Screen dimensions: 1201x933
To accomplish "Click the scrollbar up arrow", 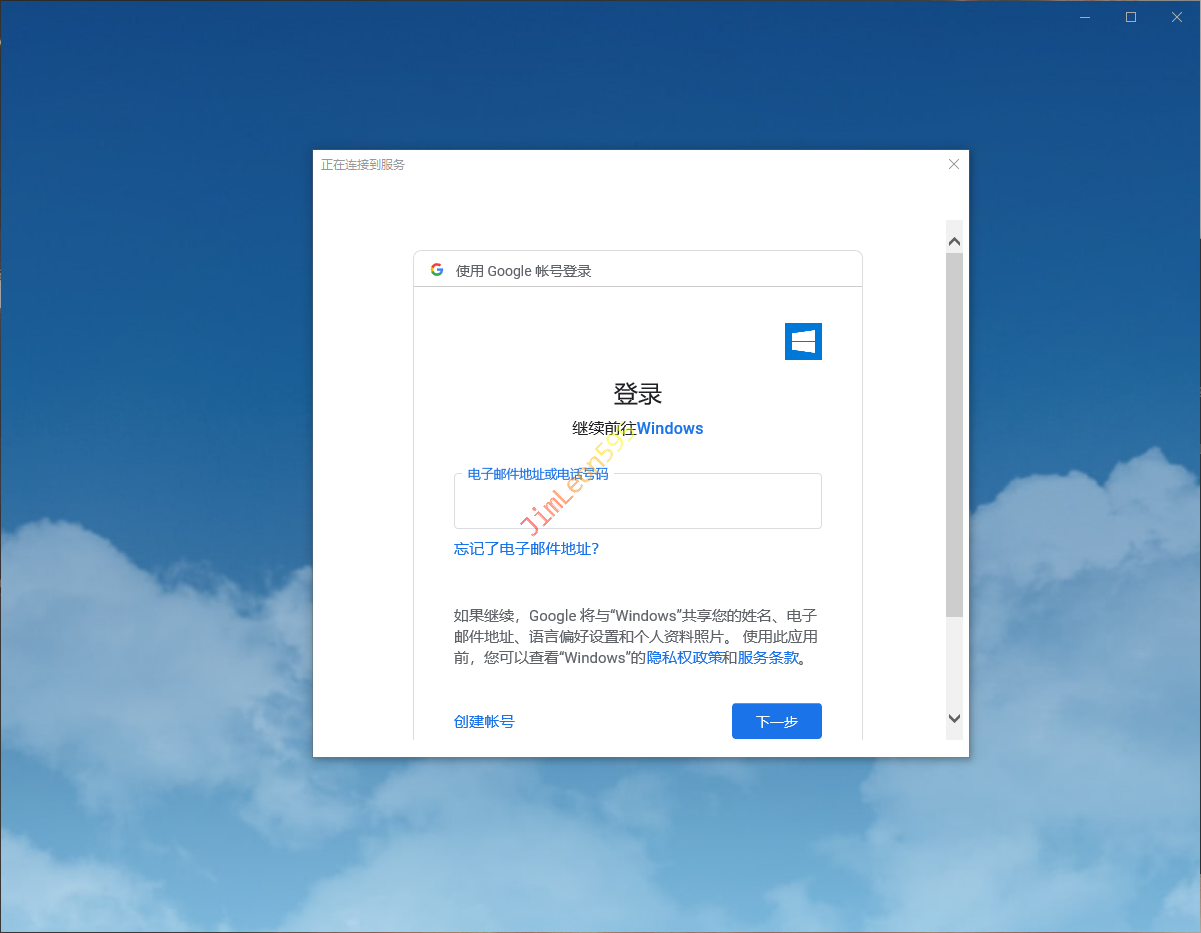I will click(x=954, y=242).
